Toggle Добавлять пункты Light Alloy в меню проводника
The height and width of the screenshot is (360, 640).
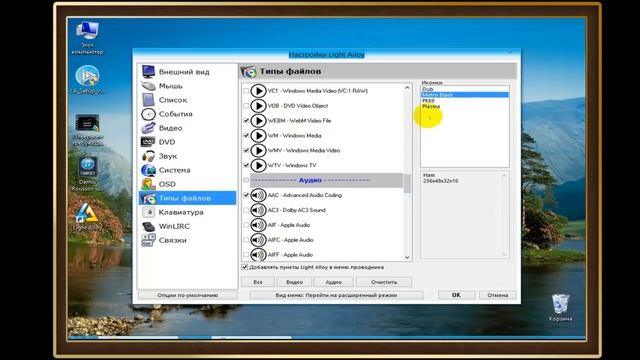244,267
